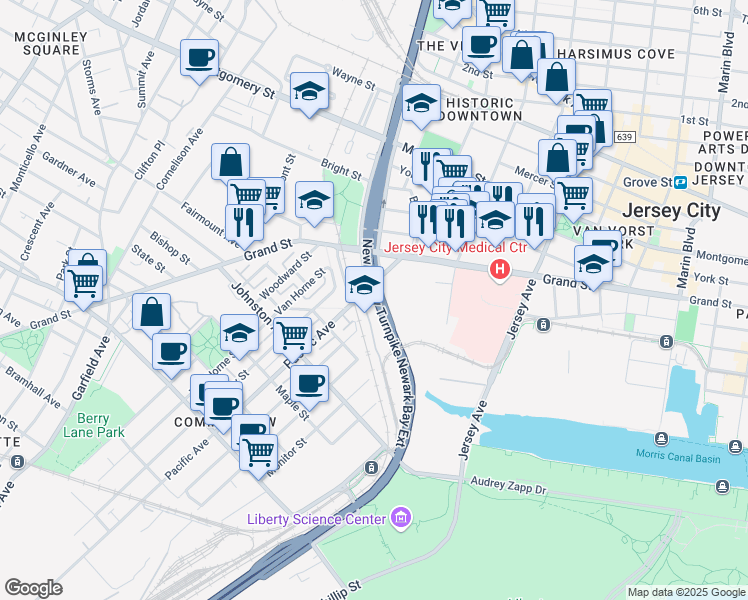Screen dimensions: 748x600
Task: Click the Audrey Zapp Dr street label
Action: (x=508, y=486)
